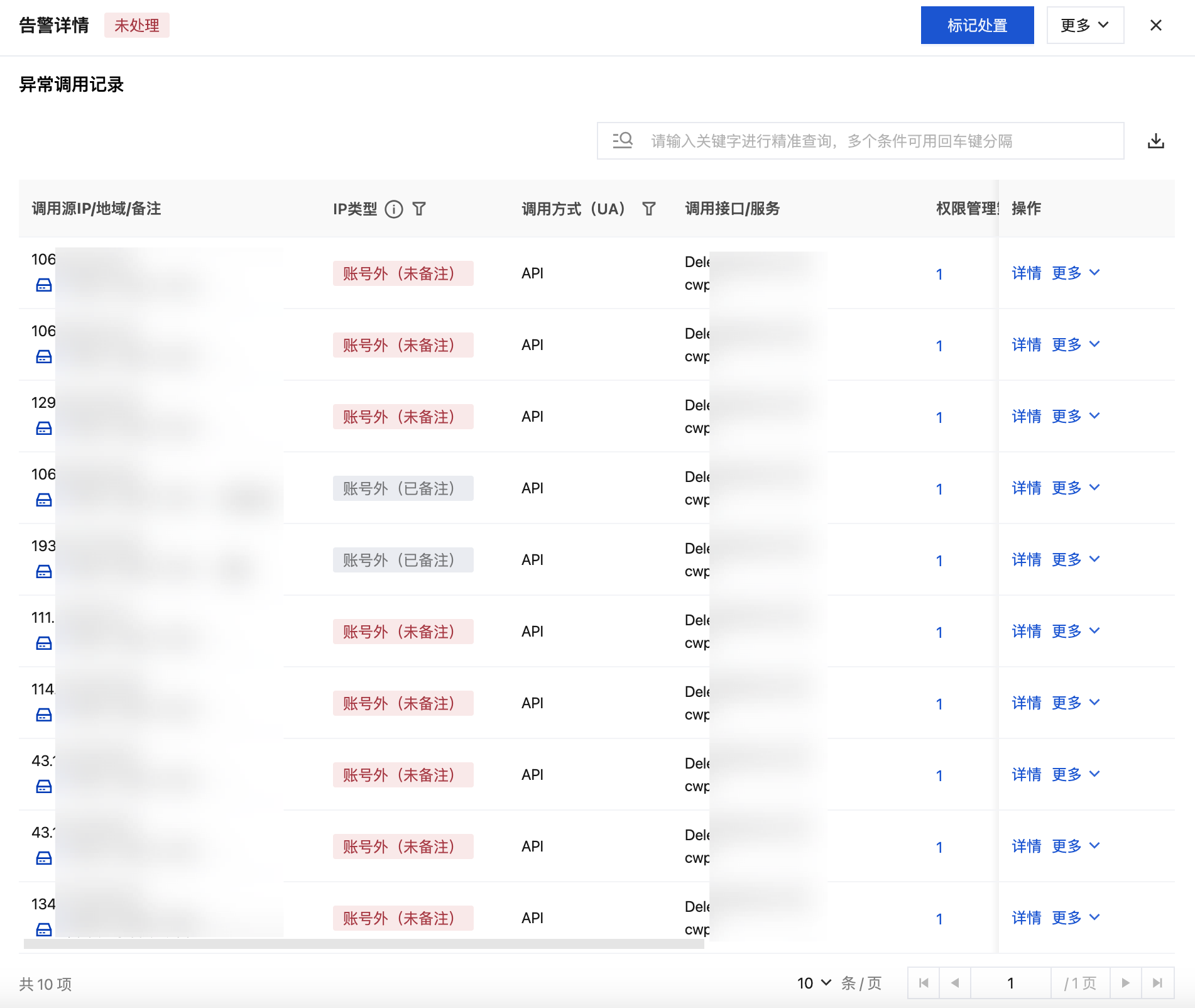
Task: Open the 调用方式 (UA) column filter
Action: [x=649, y=209]
